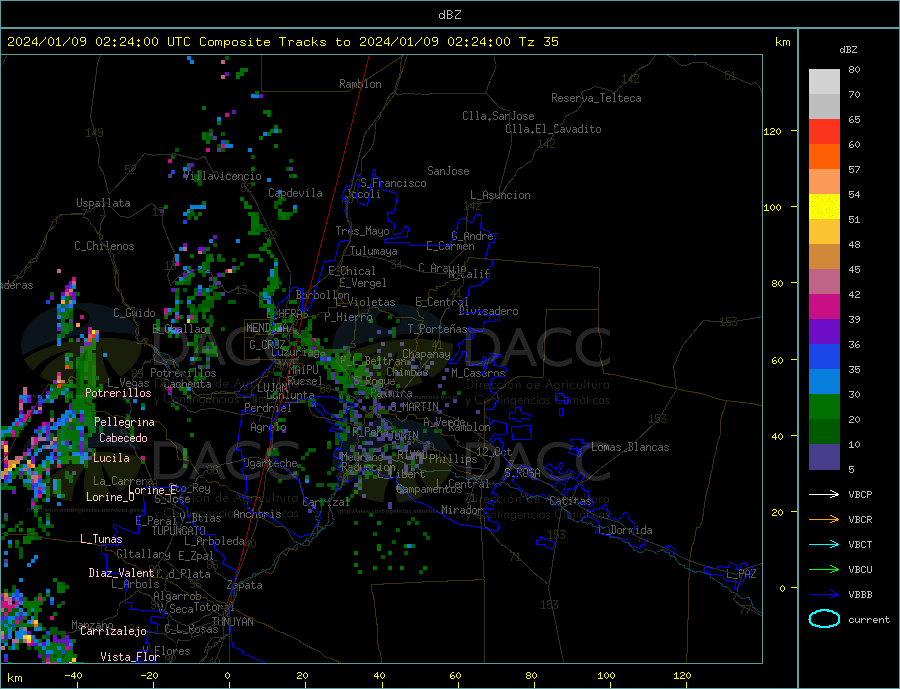Image resolution: width=900 pixels, height=689 pixels.
Task: Click the 'Tz 35' text in header
Action: pos(538,42)
